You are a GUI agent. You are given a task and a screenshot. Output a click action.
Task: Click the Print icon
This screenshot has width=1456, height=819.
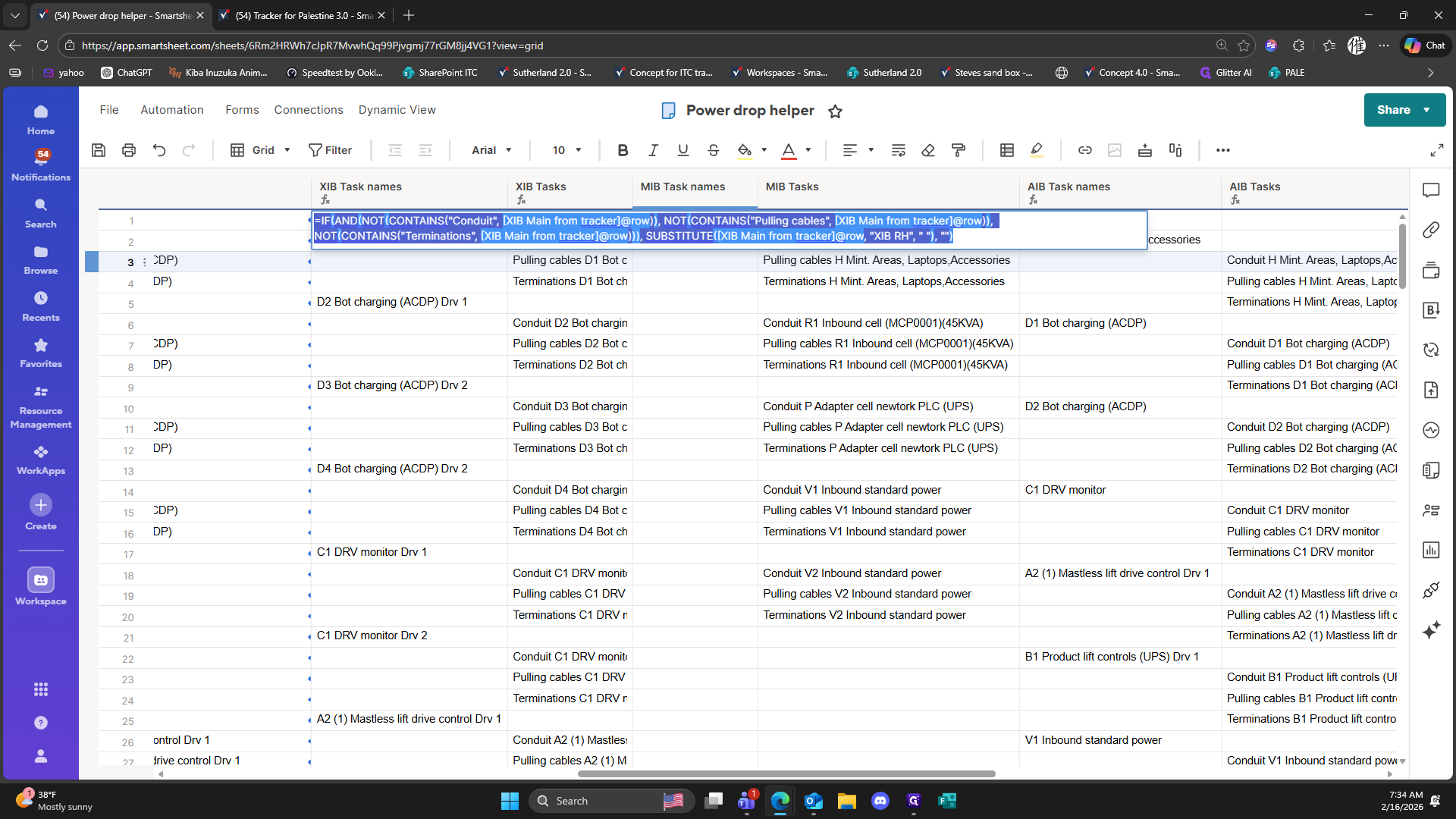pyautogui.click(x=129, y=150)
